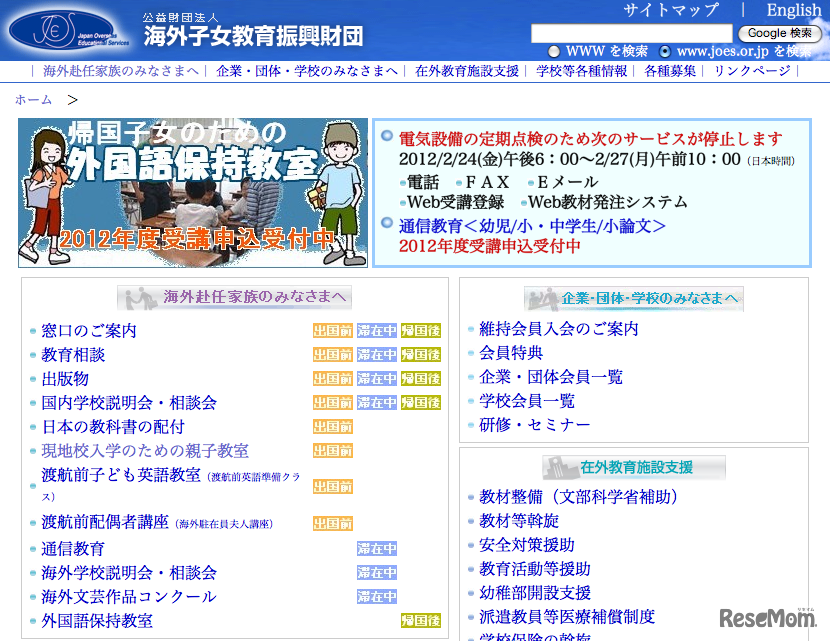Select the WWW を検索 radio button
Screen dimensions: 830x641
pyautogui.click(x=553, y=51)
